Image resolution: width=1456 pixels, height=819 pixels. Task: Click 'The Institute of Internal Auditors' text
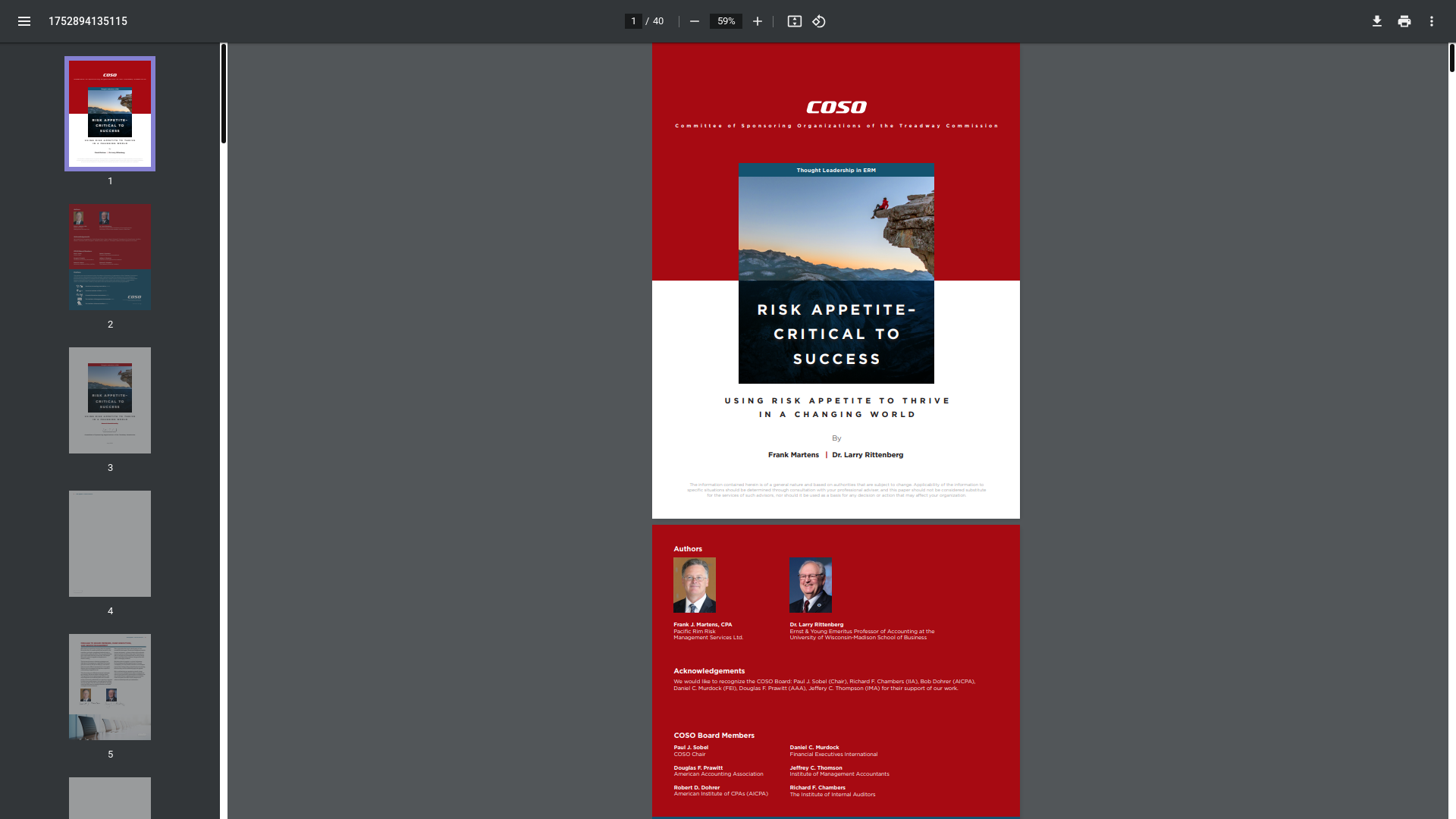(x=833, y=795)
